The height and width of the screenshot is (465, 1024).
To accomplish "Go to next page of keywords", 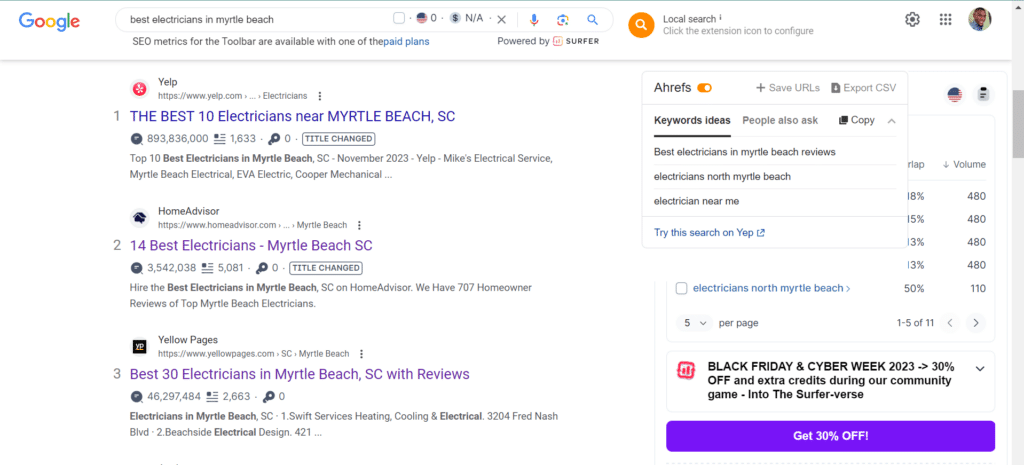I will 976,323.
